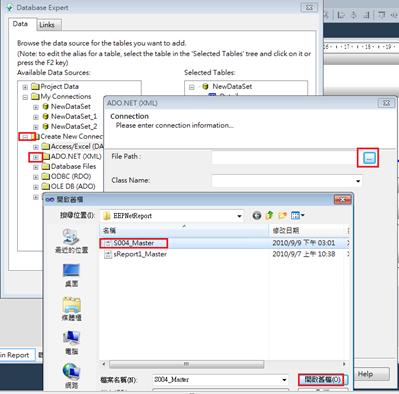Select NewDataSet_2 under My Connections
The height and width of the screenshot is (394, 399).
(x=74, y=127)
